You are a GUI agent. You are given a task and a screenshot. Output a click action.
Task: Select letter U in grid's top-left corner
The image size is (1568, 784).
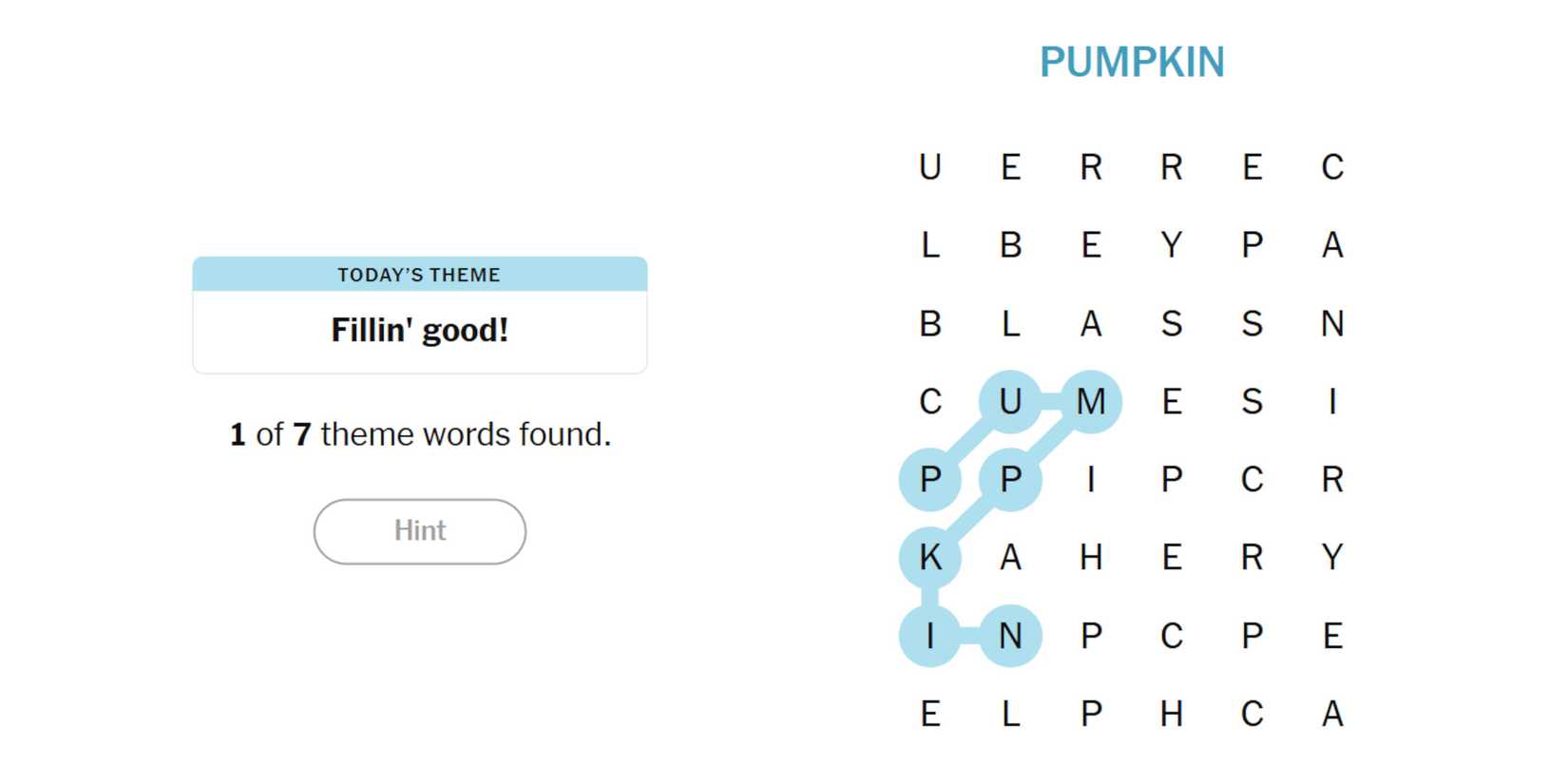coord(930,168)
